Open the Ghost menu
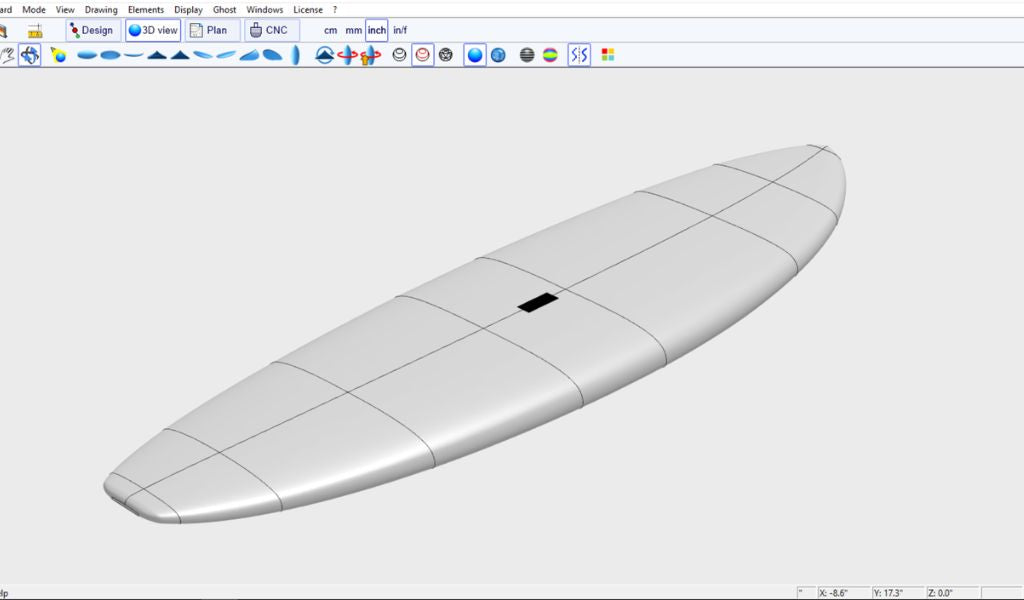The height and width of the screenshot is (600, 1024). point(224,9)
